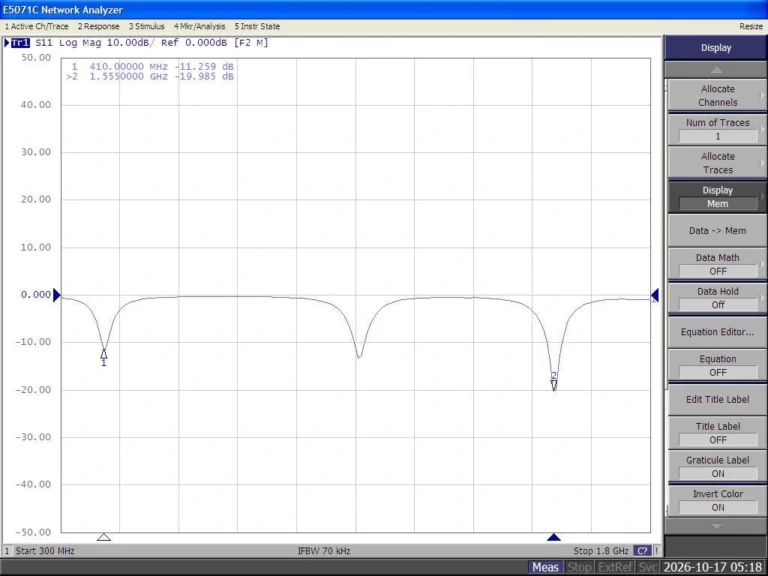
Task: Click the 50.00 top scale label
Action: tap(36, 58)
